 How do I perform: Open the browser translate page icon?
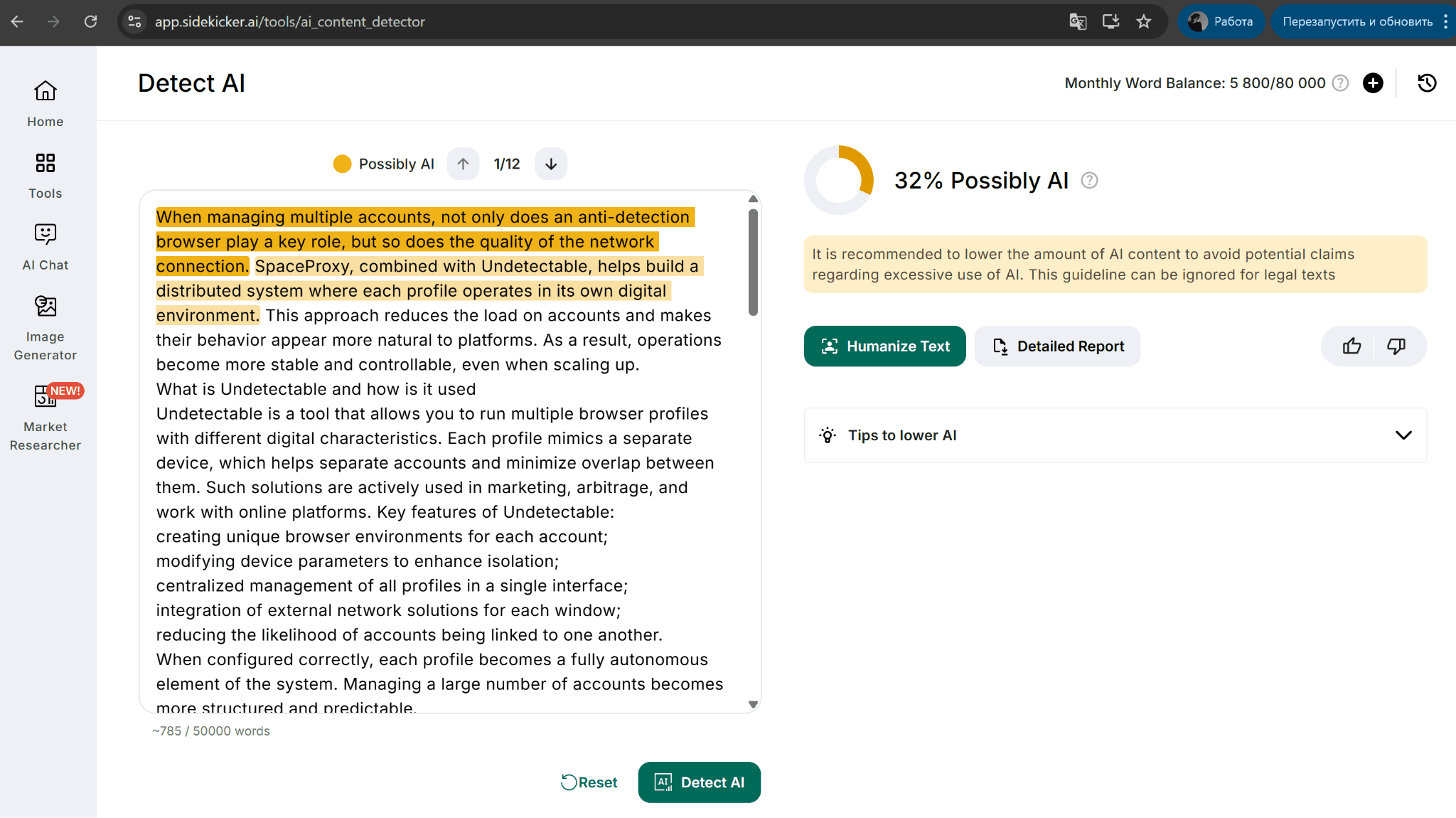pos(1078,21)
